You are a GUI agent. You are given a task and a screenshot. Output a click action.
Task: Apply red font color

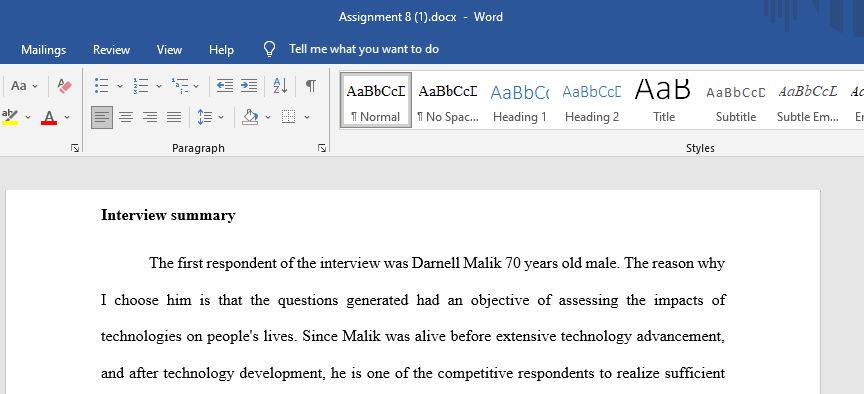click(49, 117)
